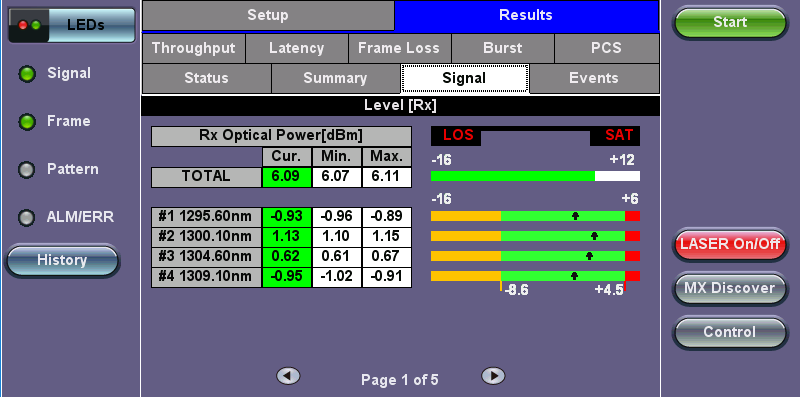The height and width of the screenshot is (397, 800).
Task: Switch to the Results tab
Action: (526, 15)
